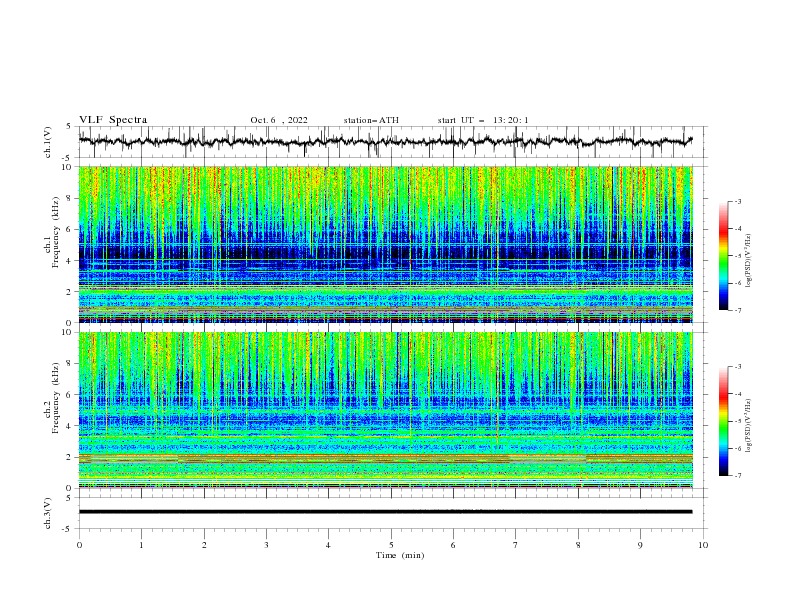Click time axis tick label '8'
The image size is (792, 612).
pos(578,545)
